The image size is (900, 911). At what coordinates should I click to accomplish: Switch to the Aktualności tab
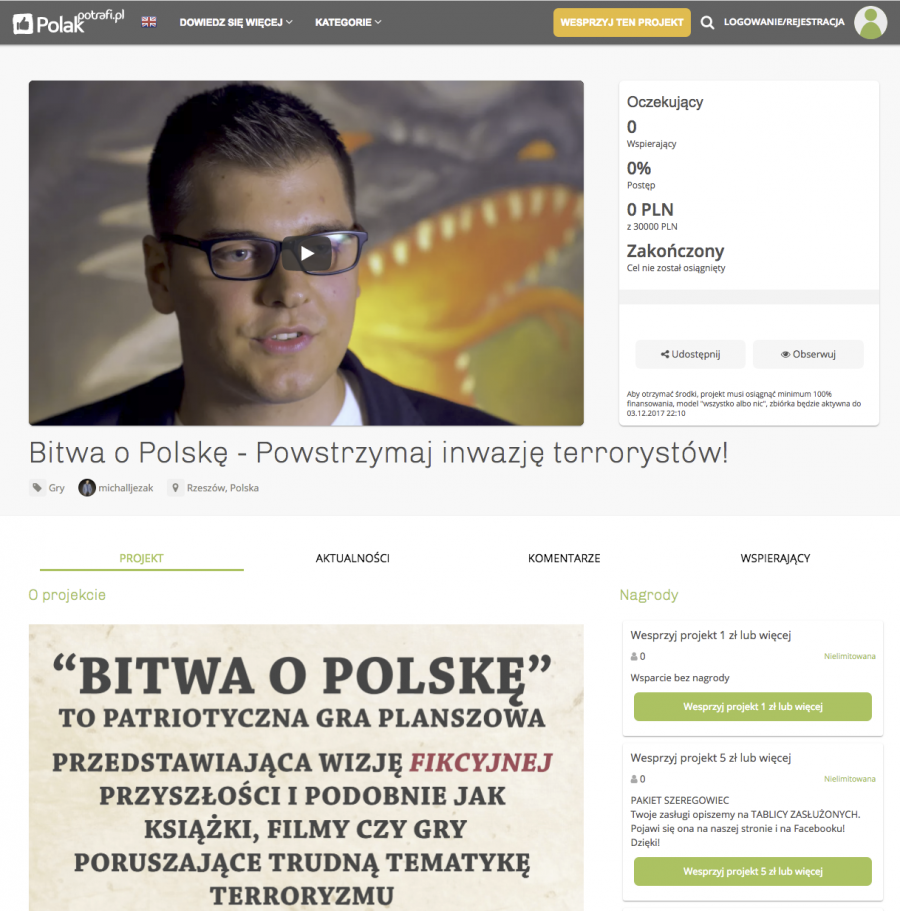353,558
